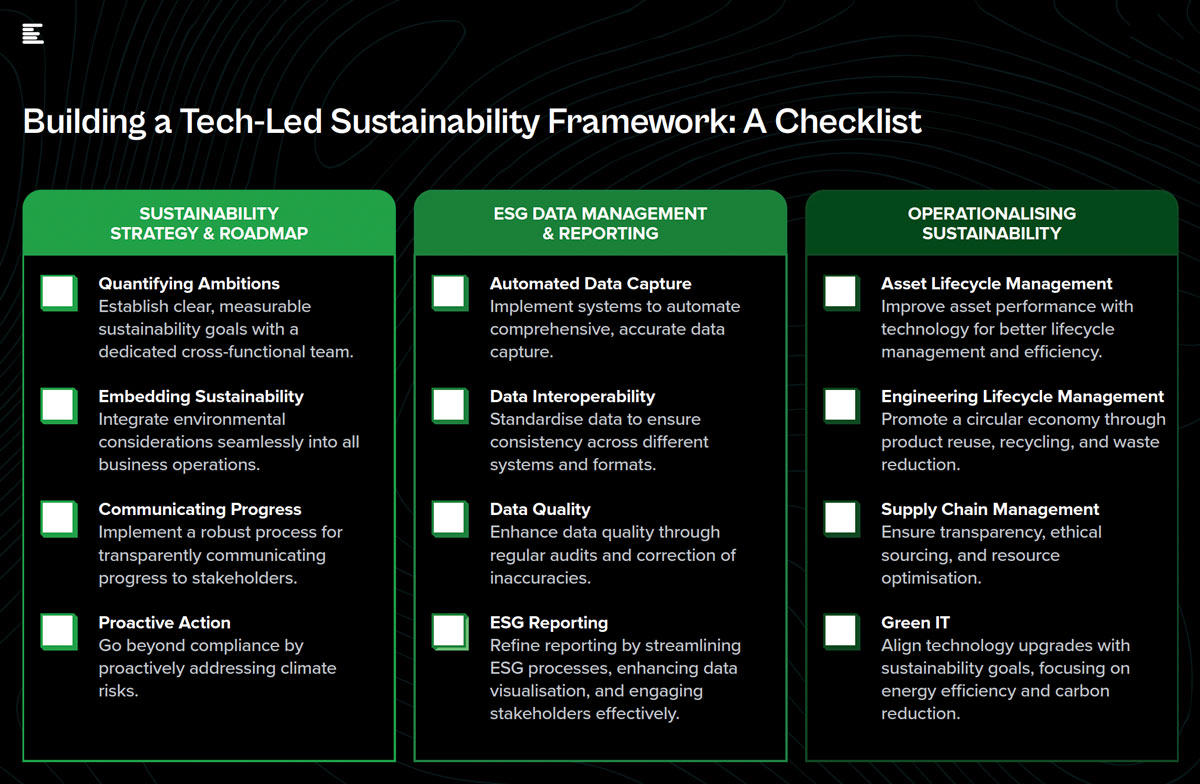Mark the Green IT checkbox
1200x784 pixels.
tap(842, 632)
